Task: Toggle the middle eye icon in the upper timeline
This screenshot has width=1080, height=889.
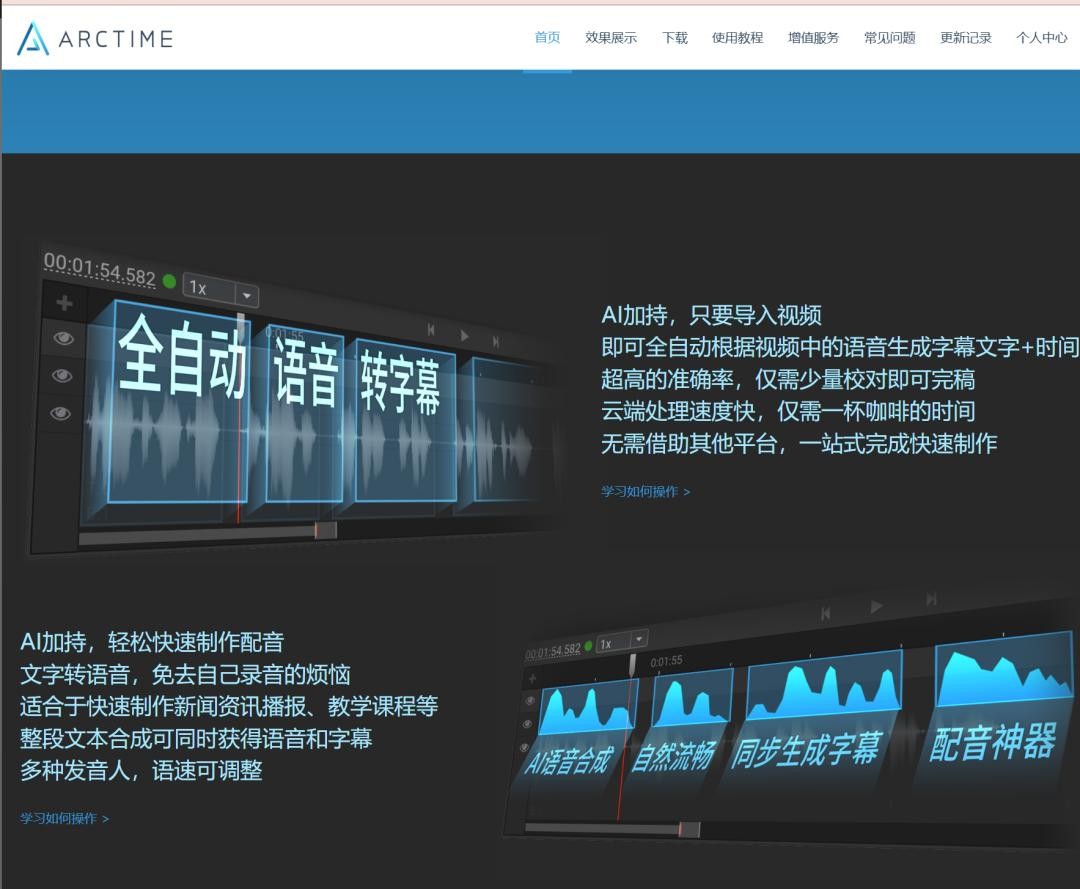Action: click(x=62, y=376)
